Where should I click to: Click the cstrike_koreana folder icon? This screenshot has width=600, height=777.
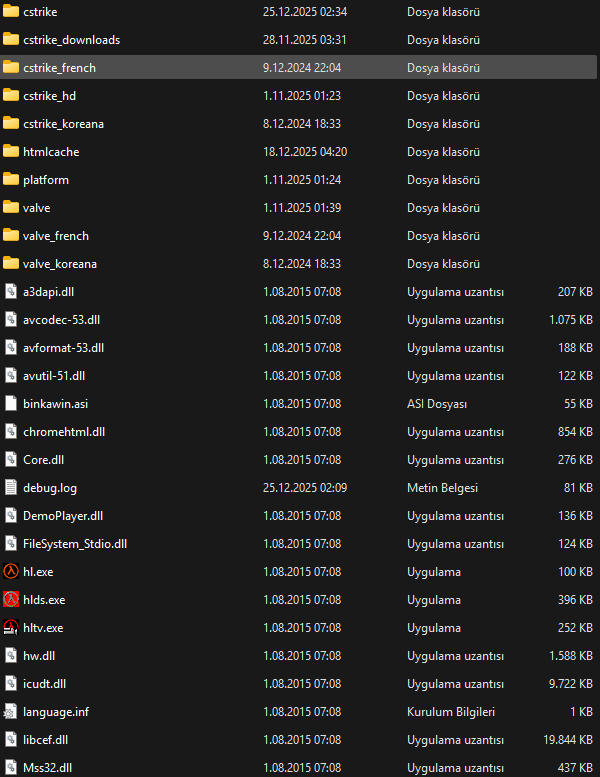pyautogui.click(x=11, y=123)
